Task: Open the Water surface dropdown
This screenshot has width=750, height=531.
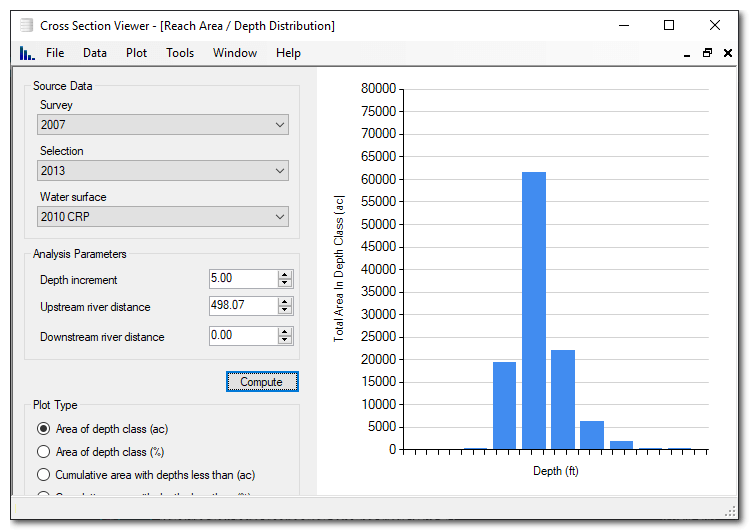Action: pyautogui.click(x=164, y=217)
